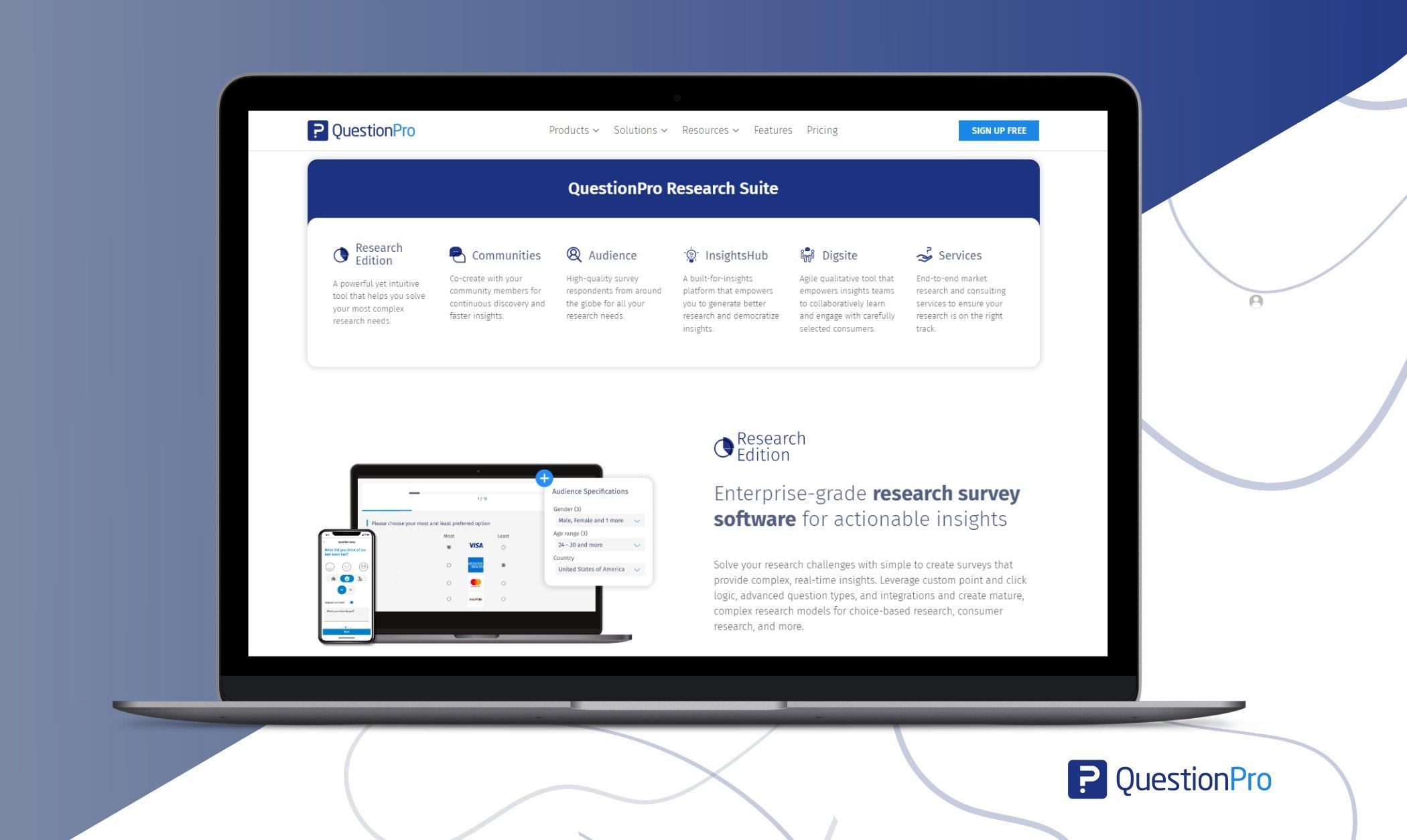Click the audience specifications country selector
The height and width of the screenshot is (840, 1407).
click(x=597, y=569)
